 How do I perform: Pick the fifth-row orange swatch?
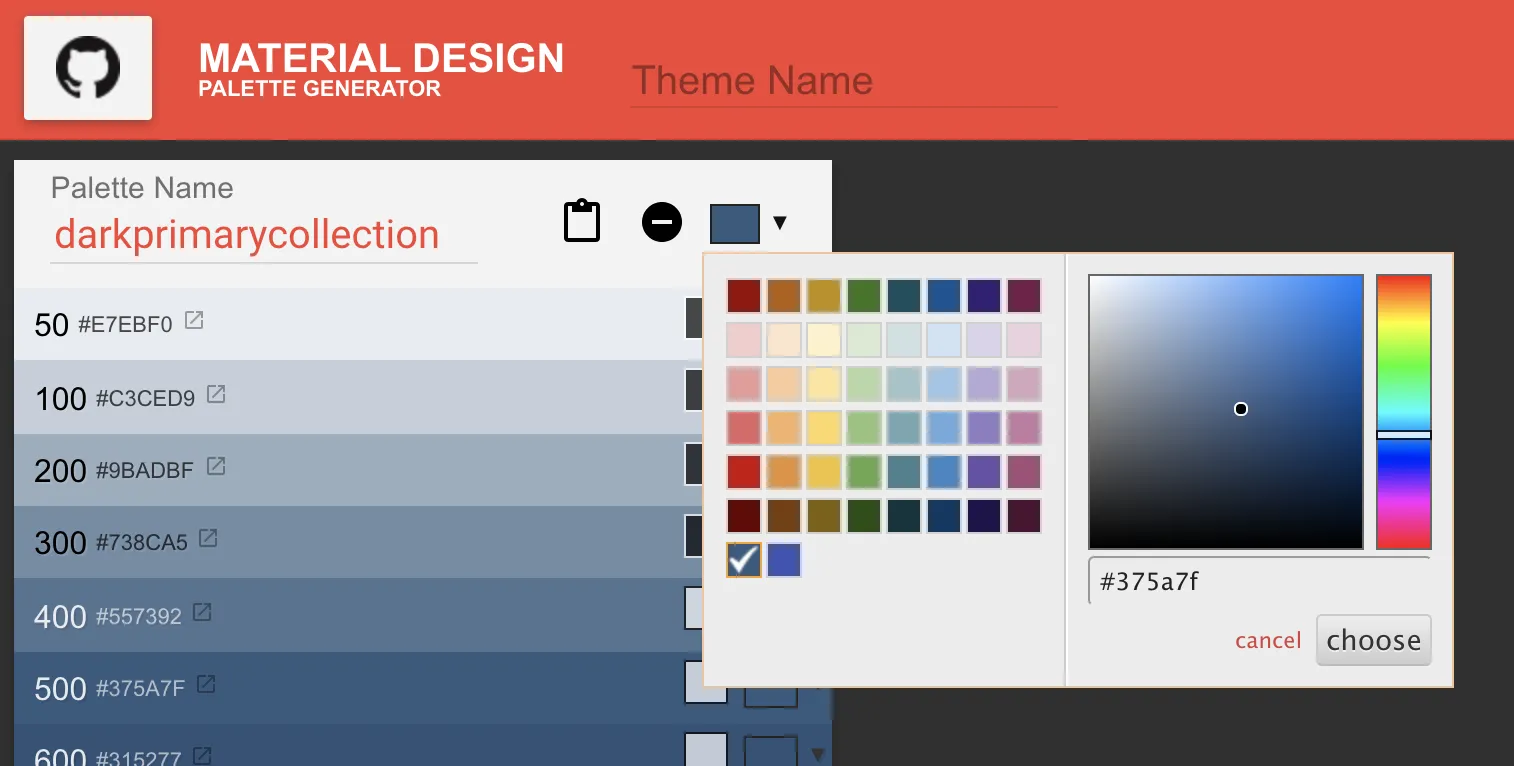point(784,472)
